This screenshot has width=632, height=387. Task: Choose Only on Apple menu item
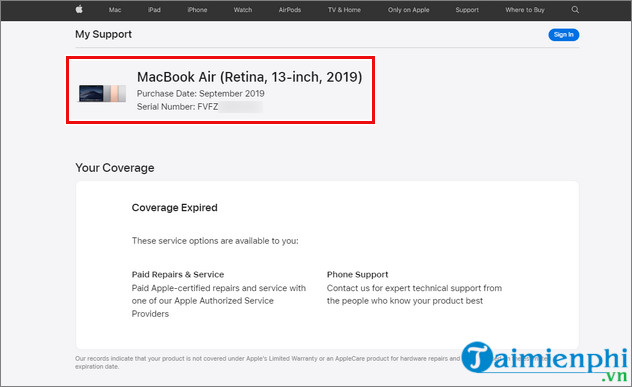tap(408, 10)
